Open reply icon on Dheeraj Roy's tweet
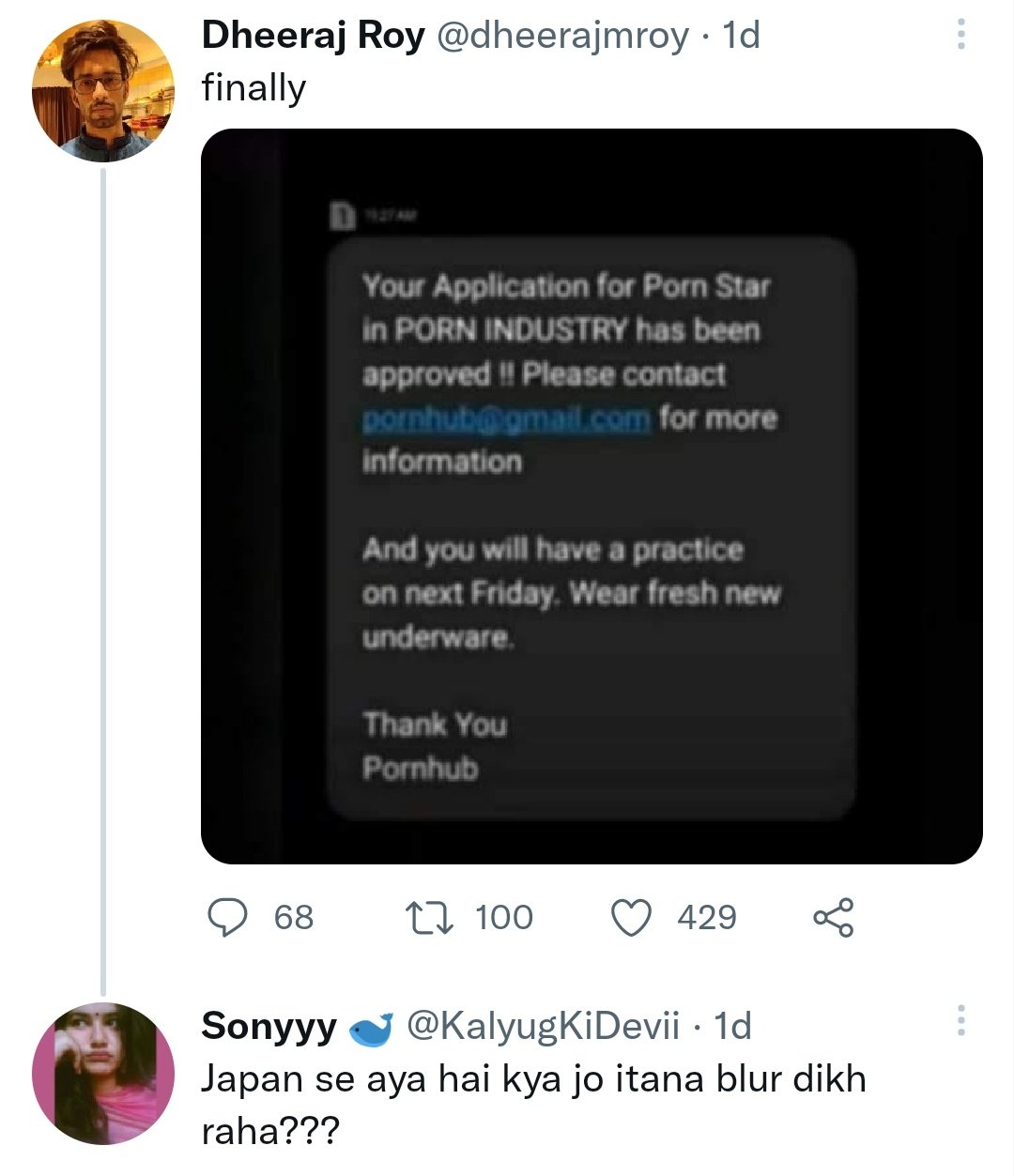 [226, 917]
